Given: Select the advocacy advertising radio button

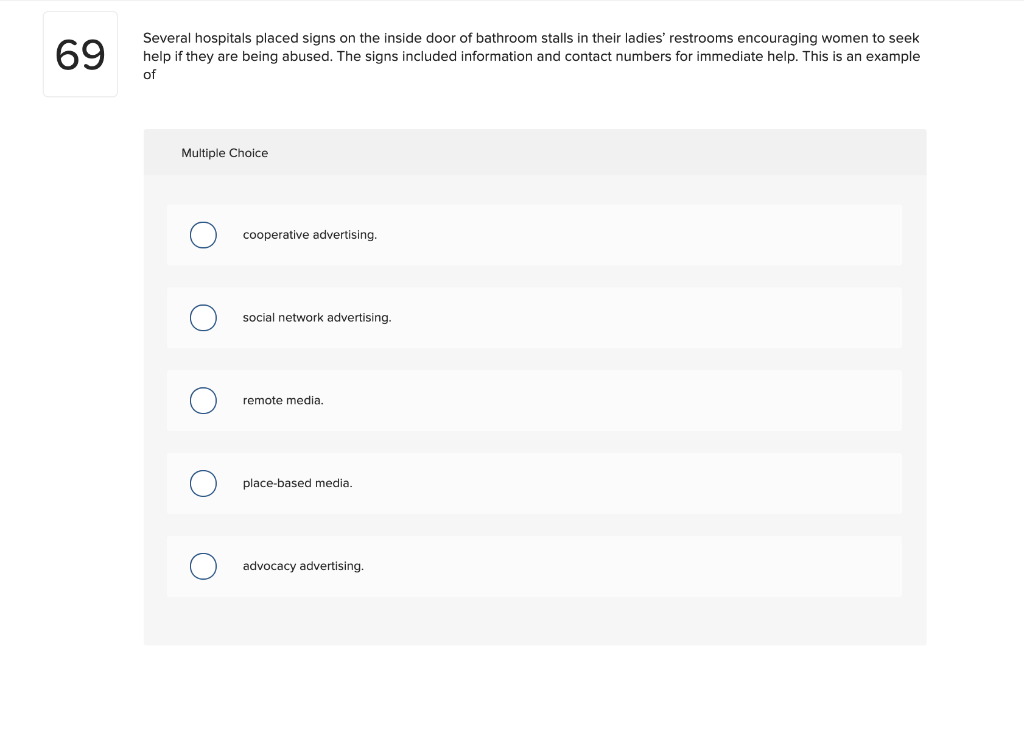Looking at the screenshot, I should click(203, 566).
